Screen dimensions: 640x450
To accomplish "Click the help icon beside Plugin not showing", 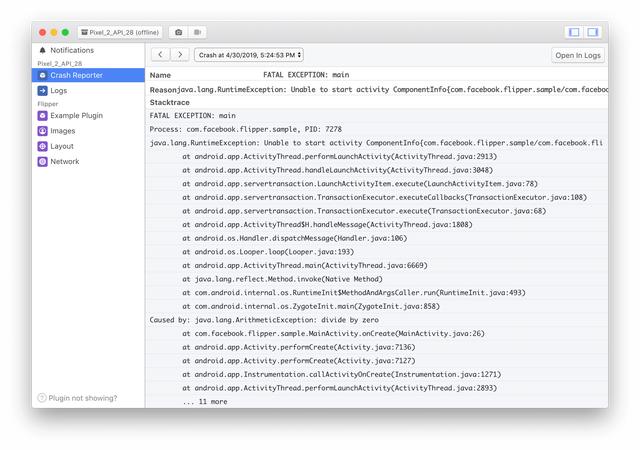I will tap(42, 398).
